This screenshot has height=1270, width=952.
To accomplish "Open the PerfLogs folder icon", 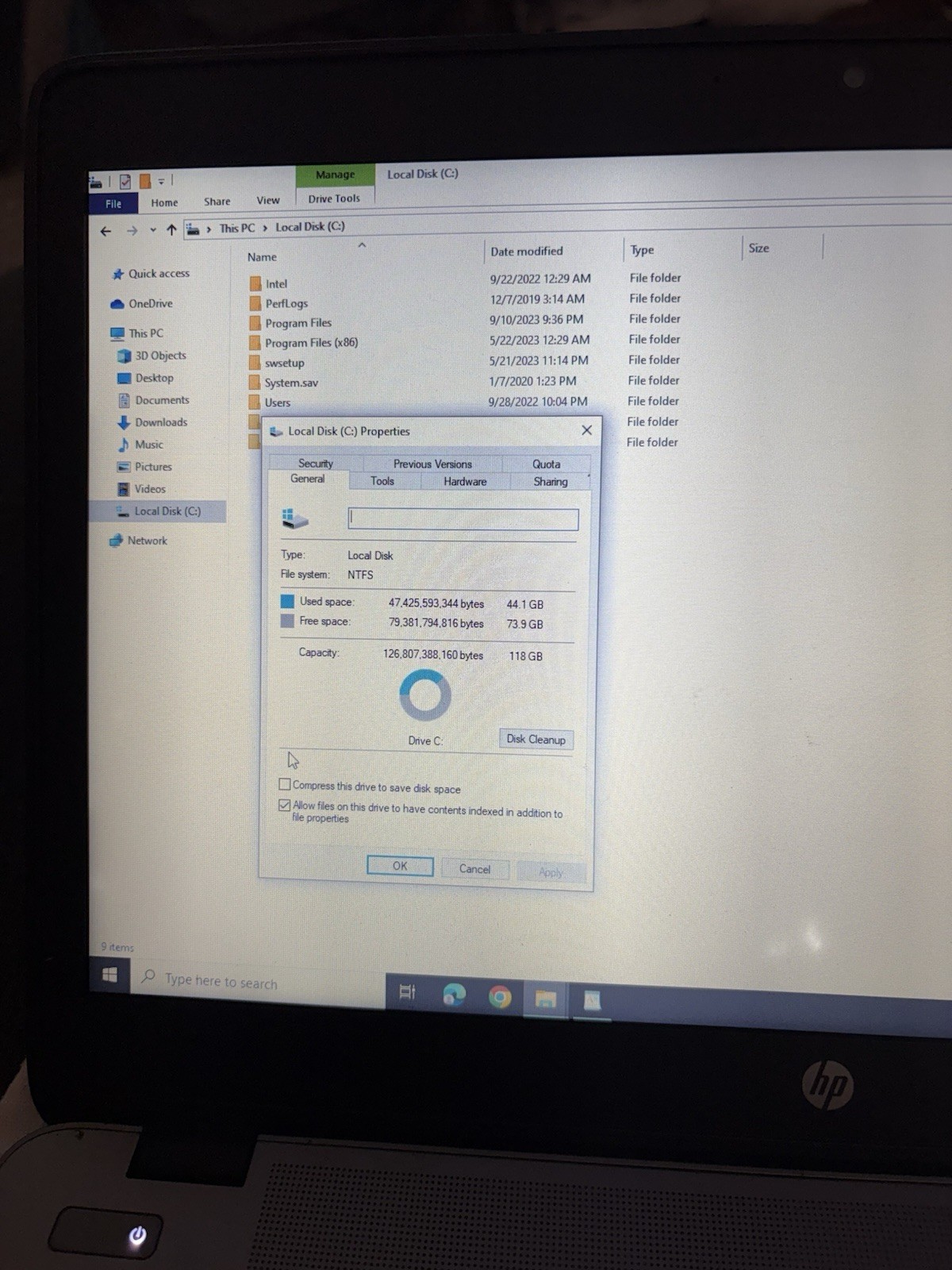I will point(255,303).
